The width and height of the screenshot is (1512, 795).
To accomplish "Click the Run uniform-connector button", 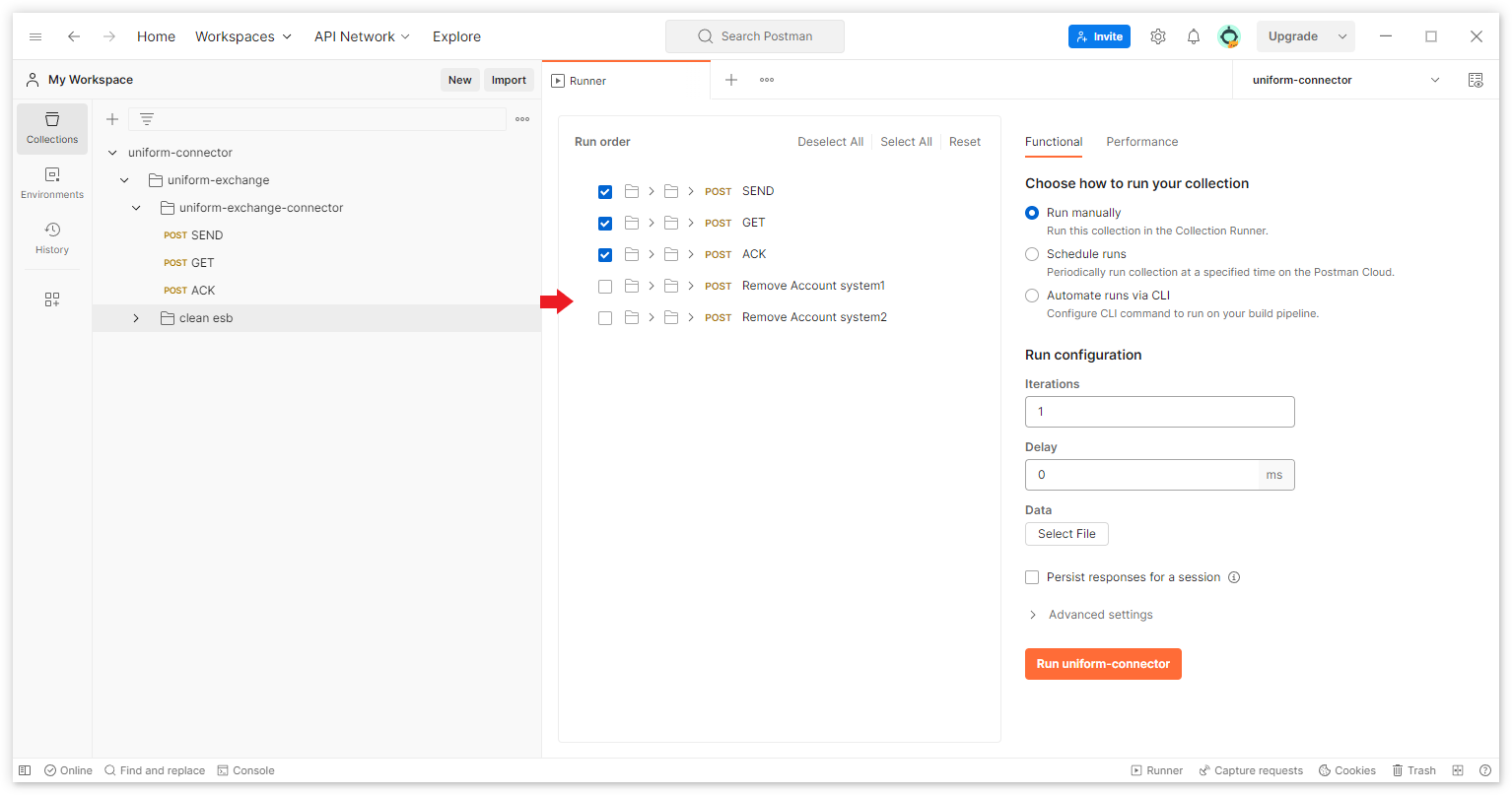I will pos(1103,664).
